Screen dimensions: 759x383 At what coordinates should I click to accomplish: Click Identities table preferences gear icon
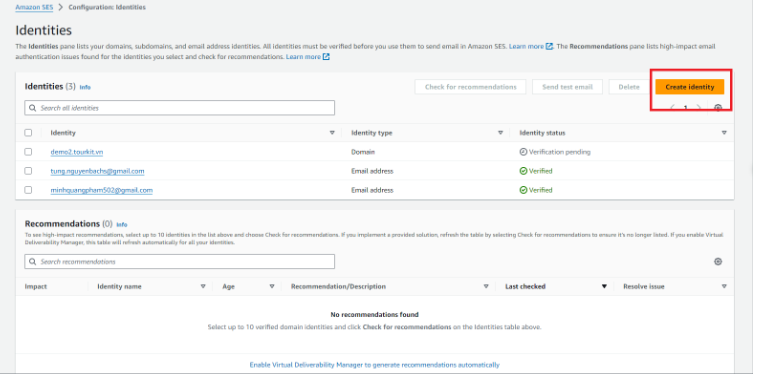[x=718, y=108]
